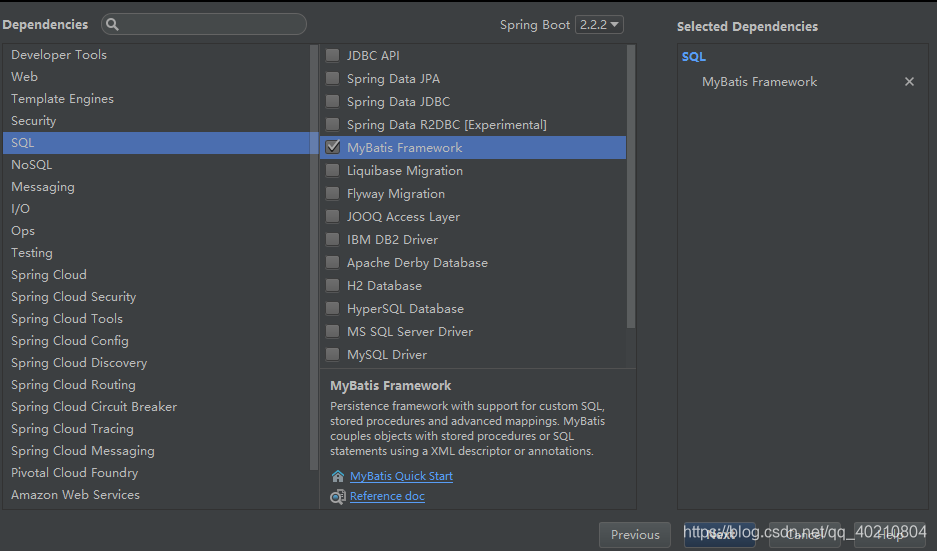Select the Spring Cloud Routing category
937x551 pixels.
(157, 385)
